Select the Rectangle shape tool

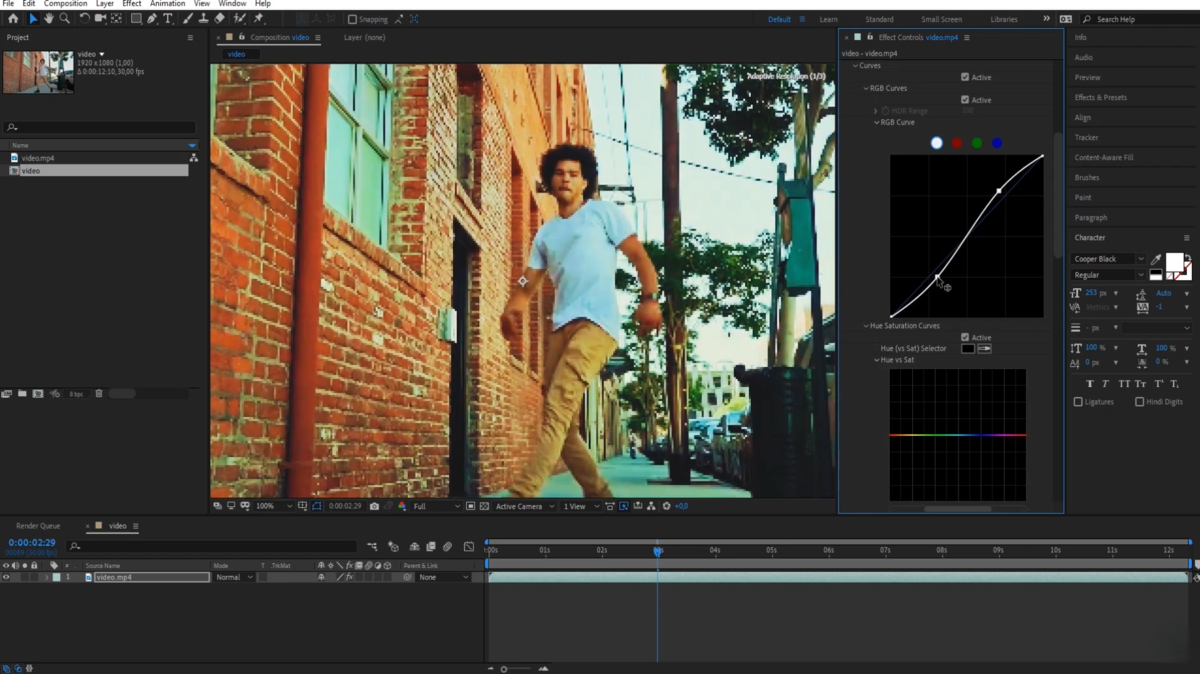[x=136, y=19]
